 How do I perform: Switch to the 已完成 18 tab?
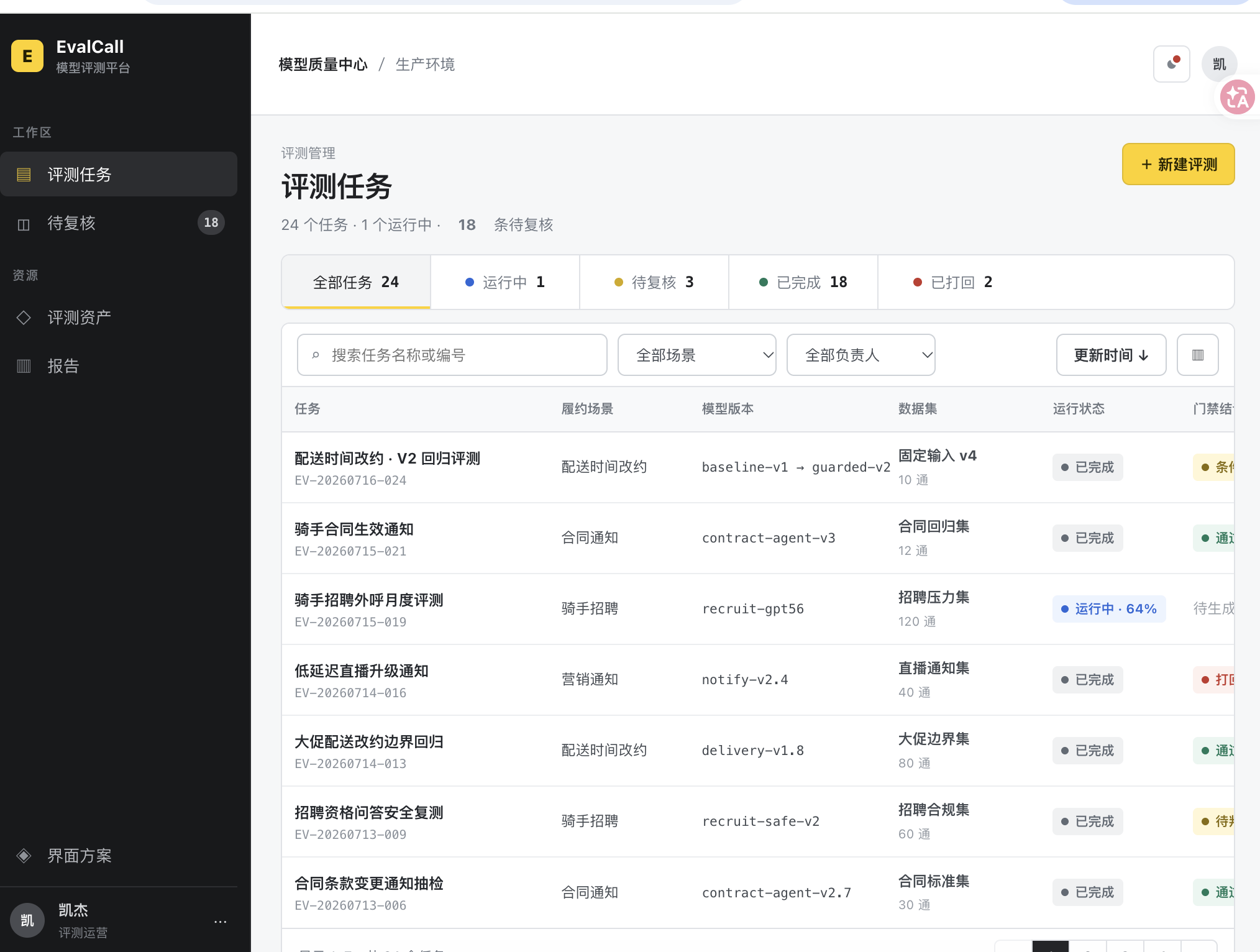(803, 282)
